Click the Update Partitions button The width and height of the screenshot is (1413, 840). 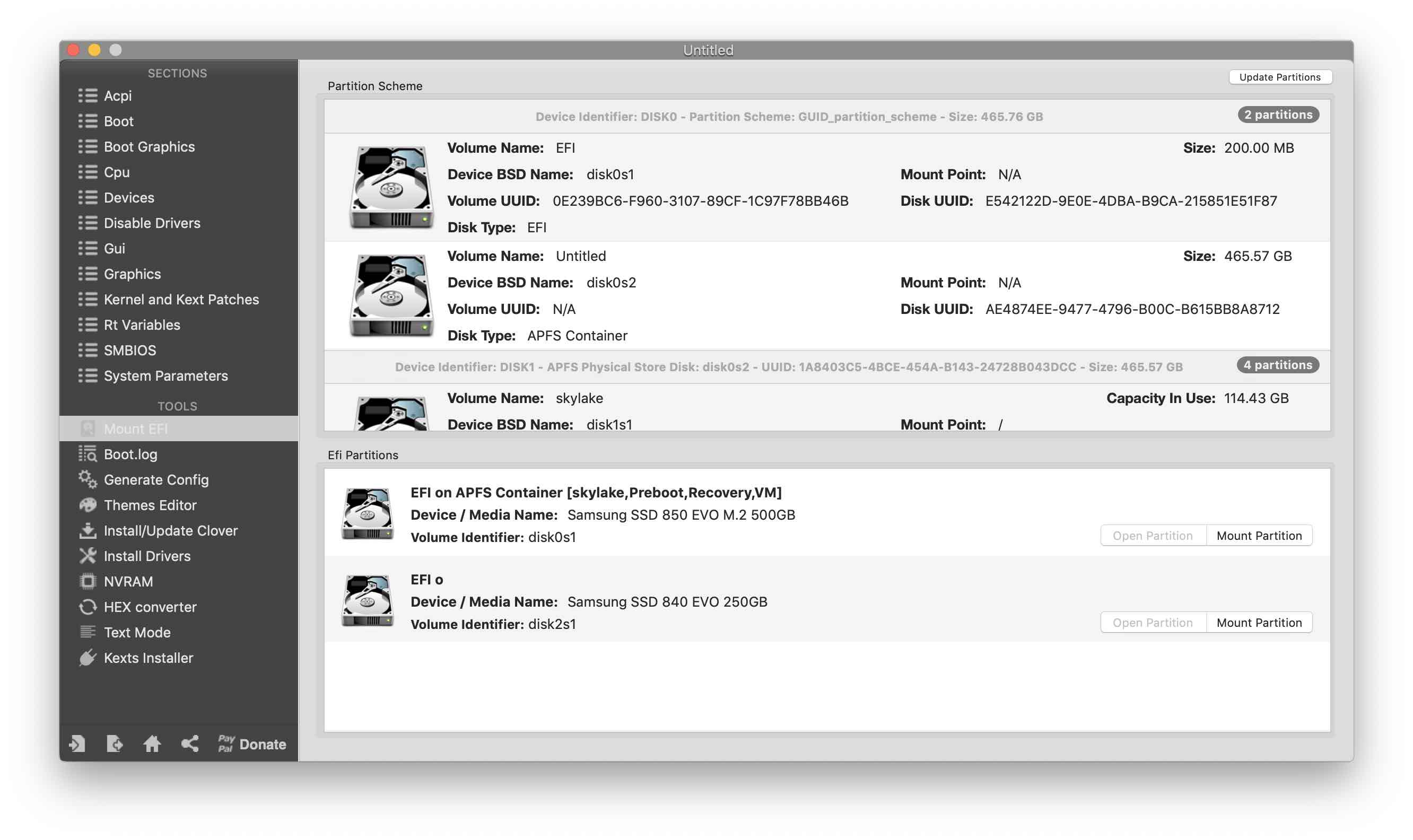click(x=1279, y=77)
